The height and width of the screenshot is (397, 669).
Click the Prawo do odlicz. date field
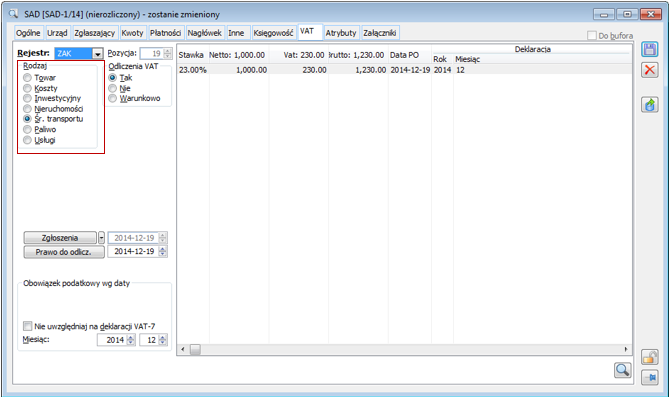coord(133,251)
